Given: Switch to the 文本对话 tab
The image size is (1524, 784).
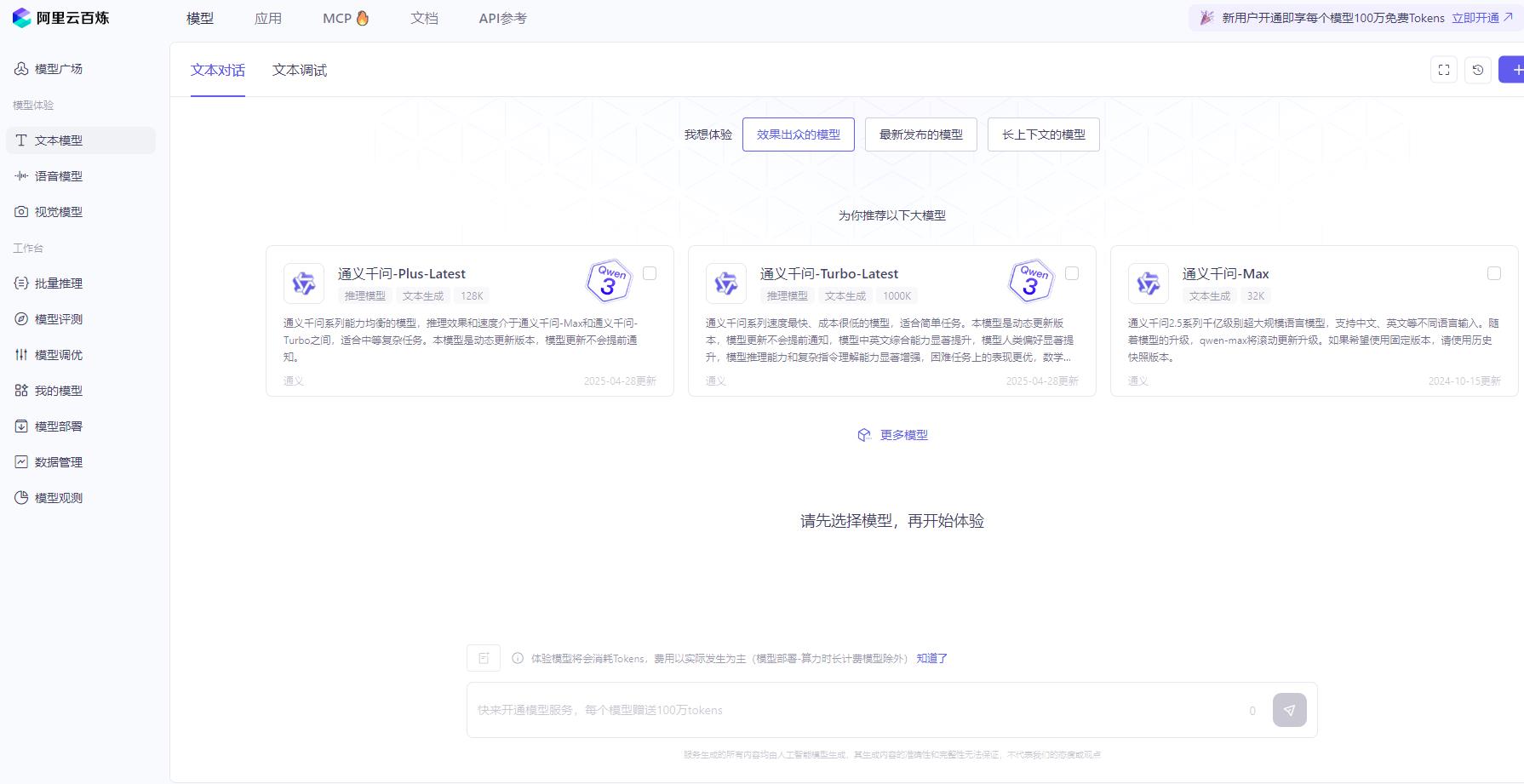Looking at the screenshot, I should pos(218,70).
